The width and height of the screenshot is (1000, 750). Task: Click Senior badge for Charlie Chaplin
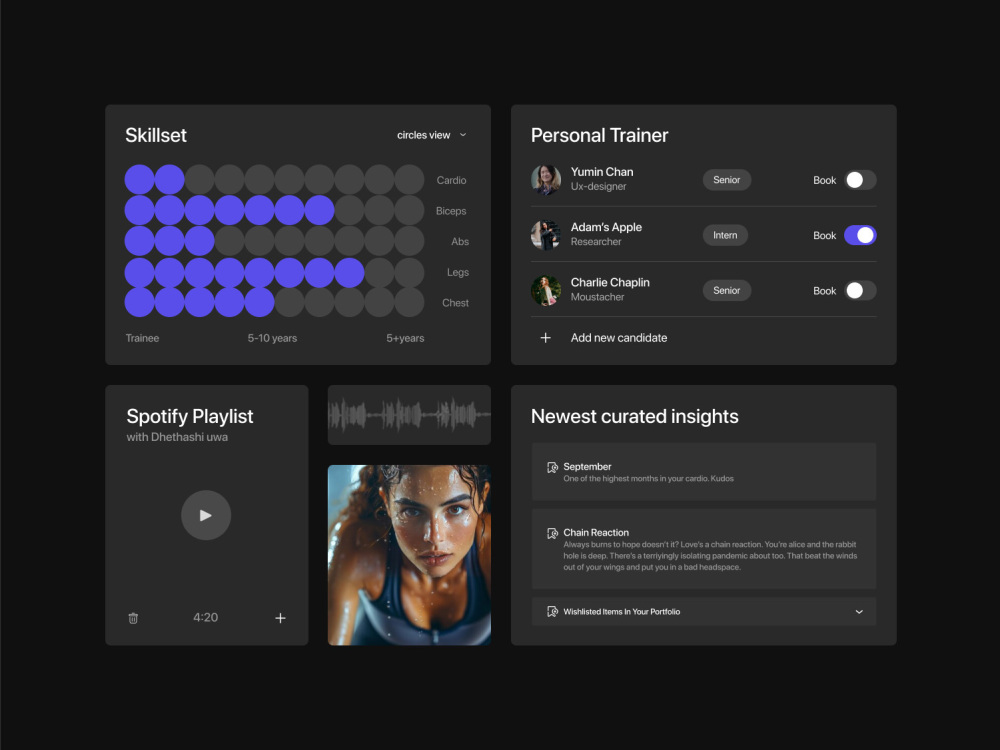(x=726, y=291)
